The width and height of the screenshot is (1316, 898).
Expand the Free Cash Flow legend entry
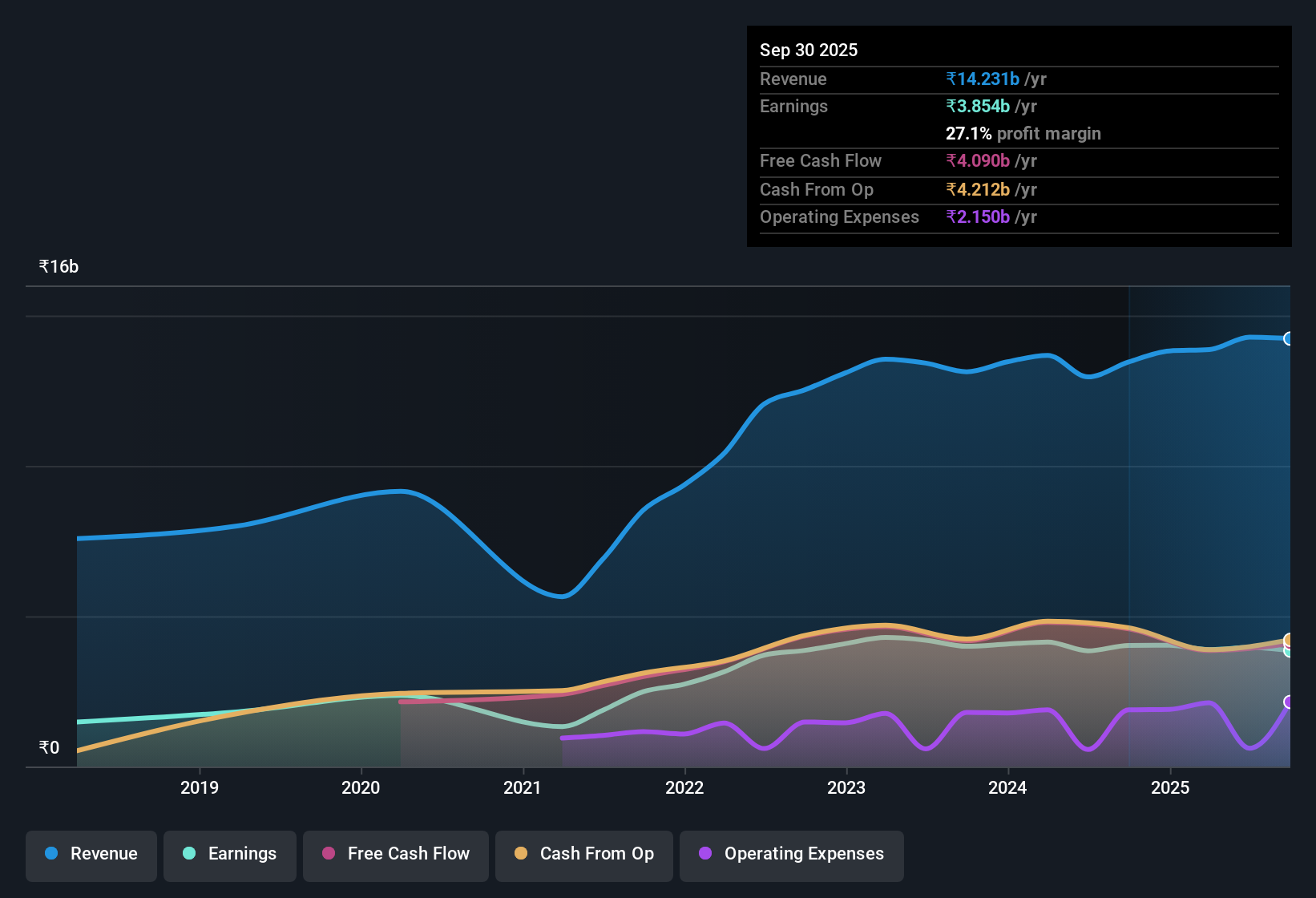[x=395, y=855]
